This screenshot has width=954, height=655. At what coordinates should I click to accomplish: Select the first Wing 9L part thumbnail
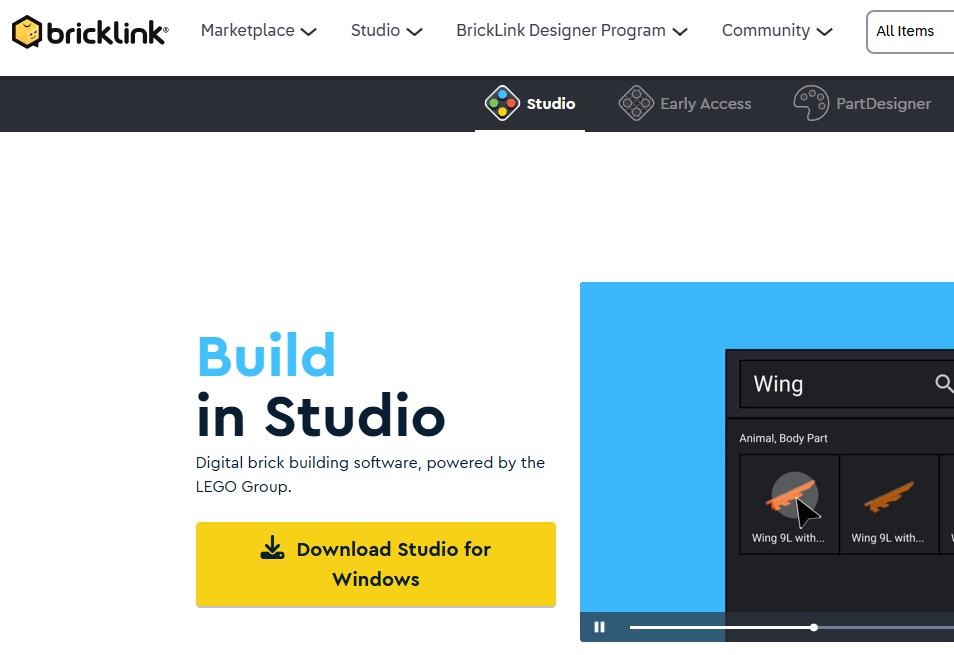click(789, 504)
